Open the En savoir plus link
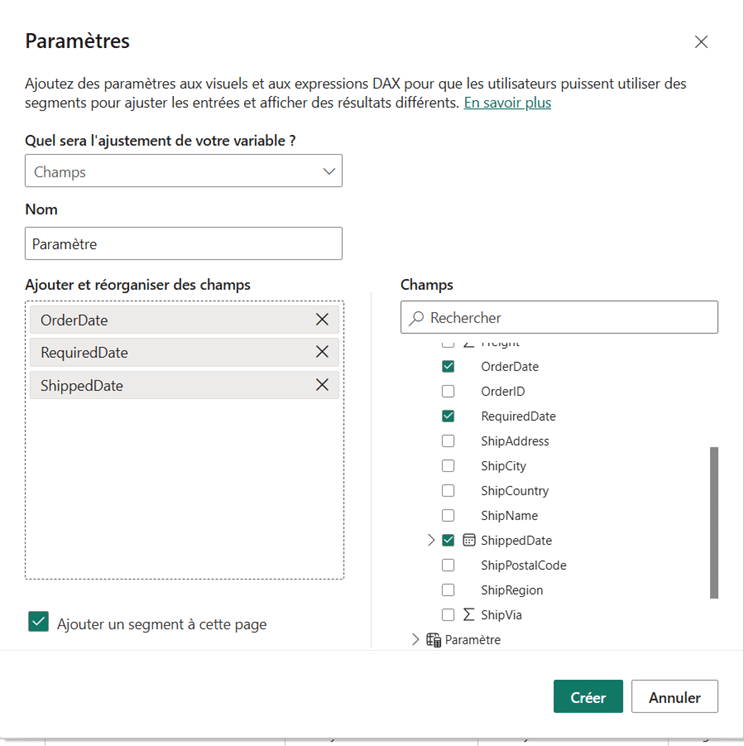The height and width of the screenshot is (746, 744). tap(507, 103)
